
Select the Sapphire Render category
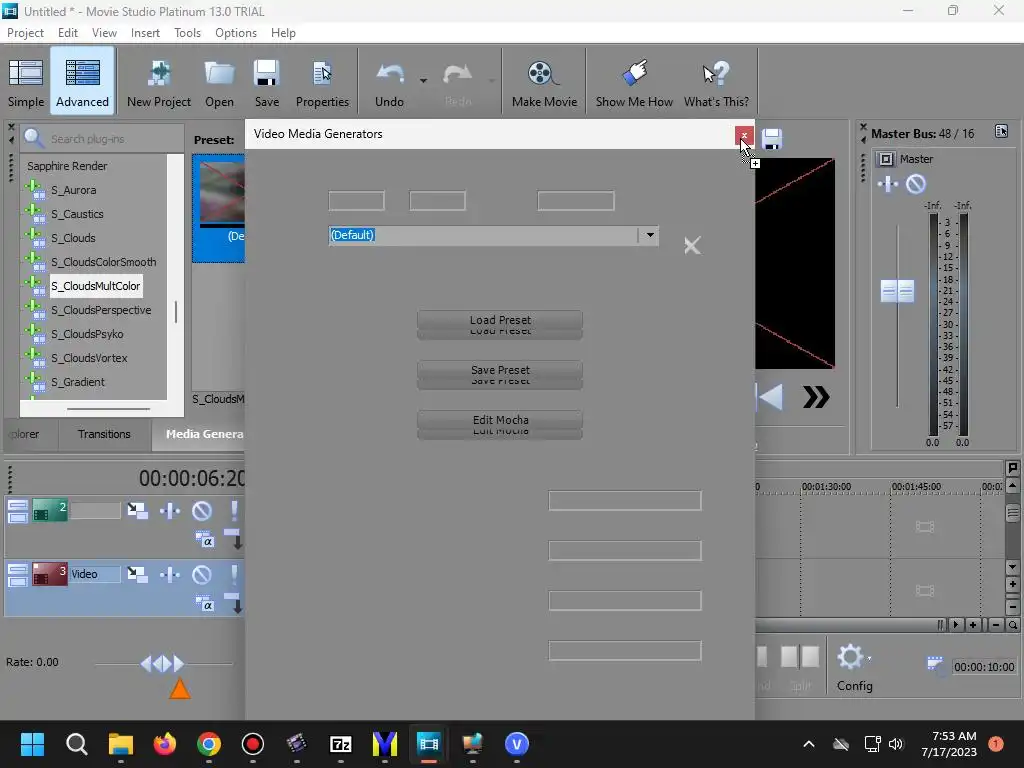coord(67,166)
